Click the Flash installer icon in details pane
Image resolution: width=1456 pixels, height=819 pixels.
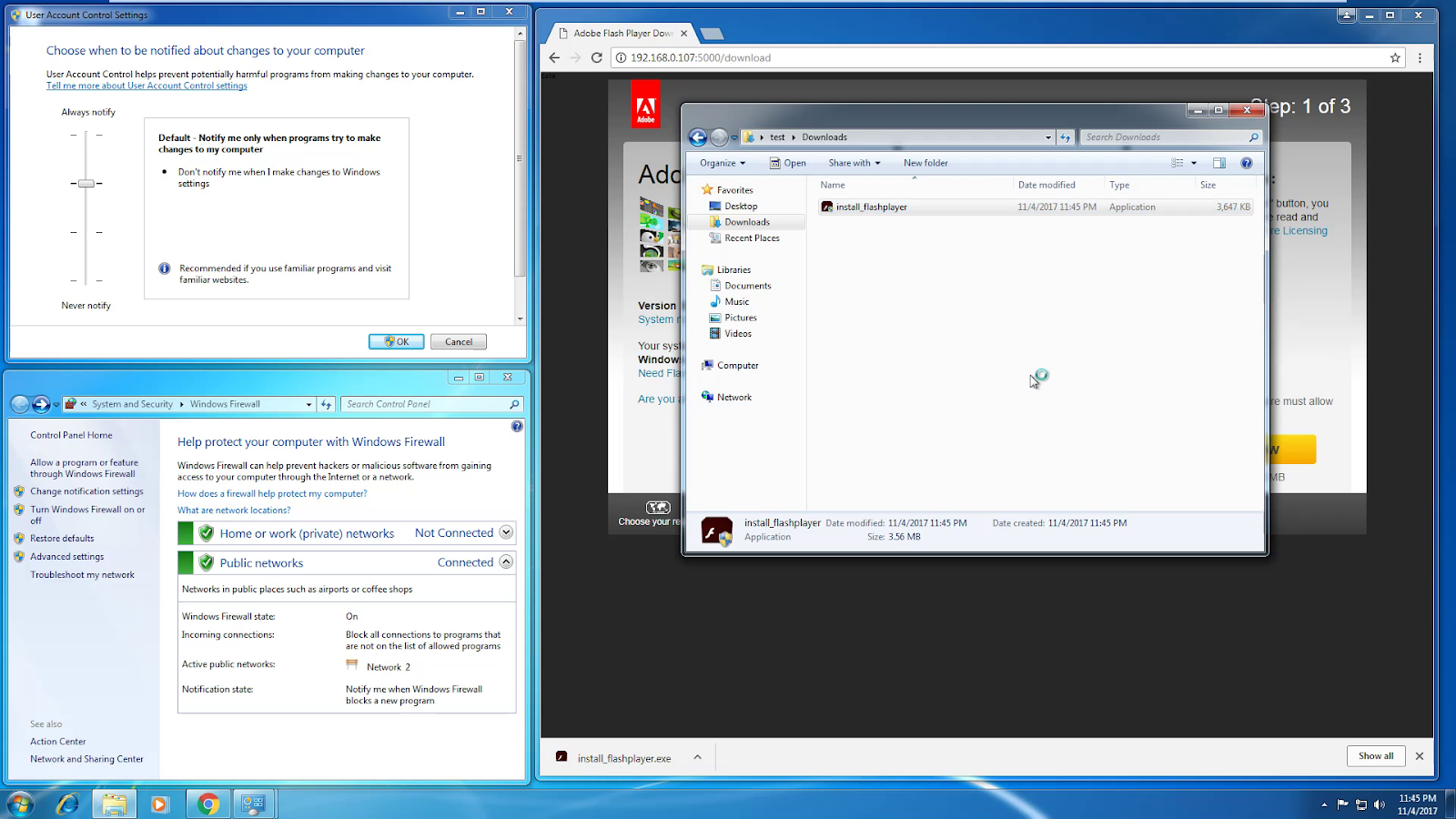tap(717, 531)
